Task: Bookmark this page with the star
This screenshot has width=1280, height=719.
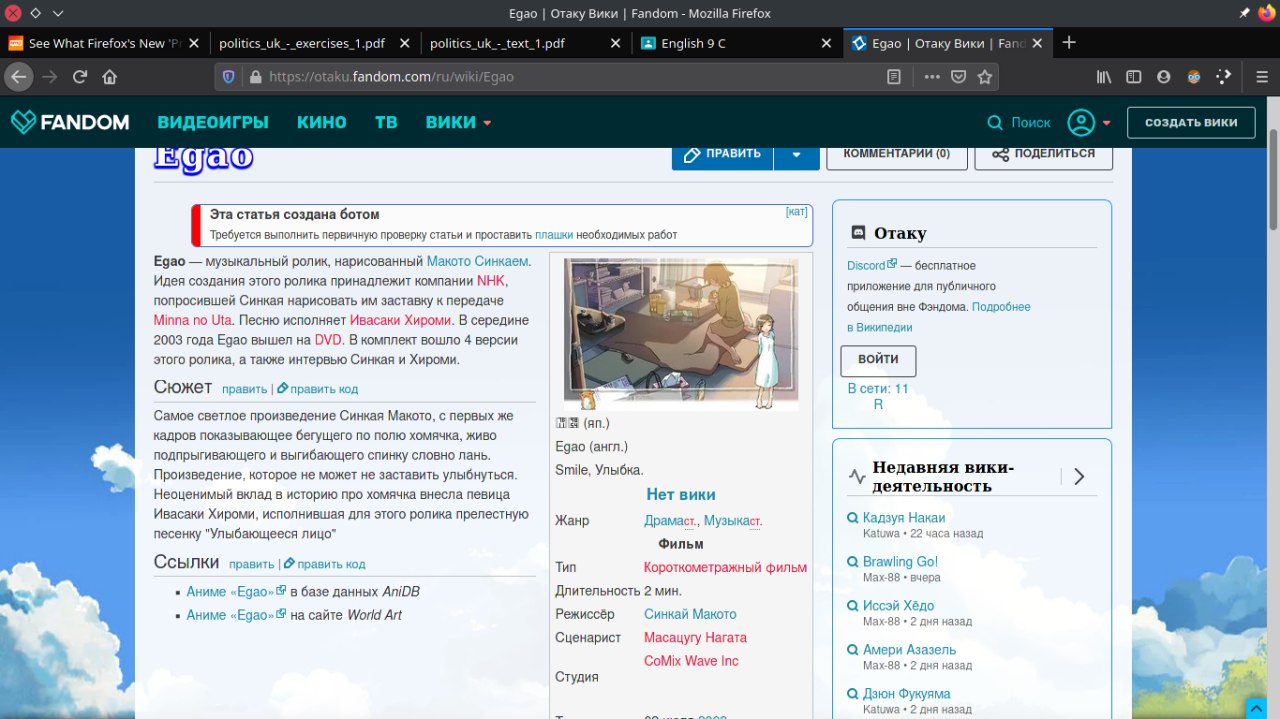Action: [x=985, y=77]
